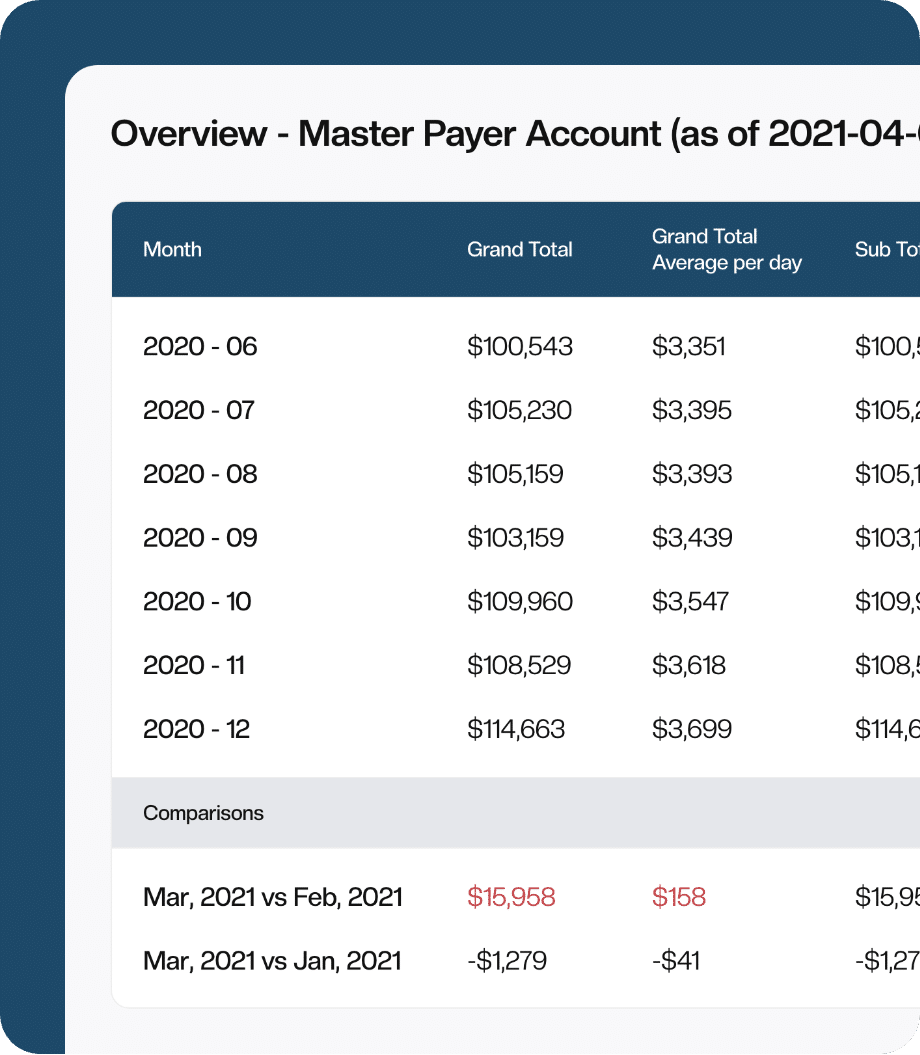Click the Month column header
The height and width of the screenshot is (1055, 920).
pyautogui.click(x=172, y=249)
